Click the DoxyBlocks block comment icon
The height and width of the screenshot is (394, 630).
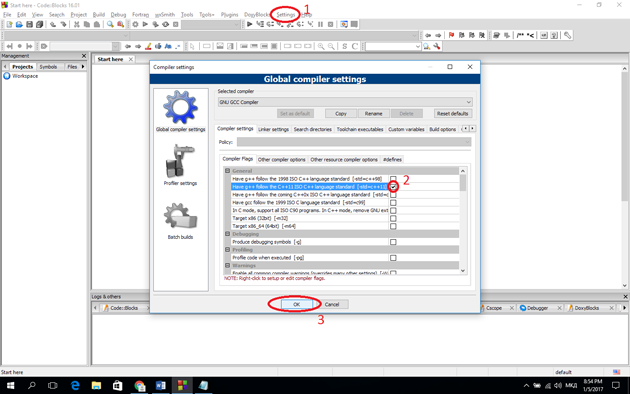[520, 35]
